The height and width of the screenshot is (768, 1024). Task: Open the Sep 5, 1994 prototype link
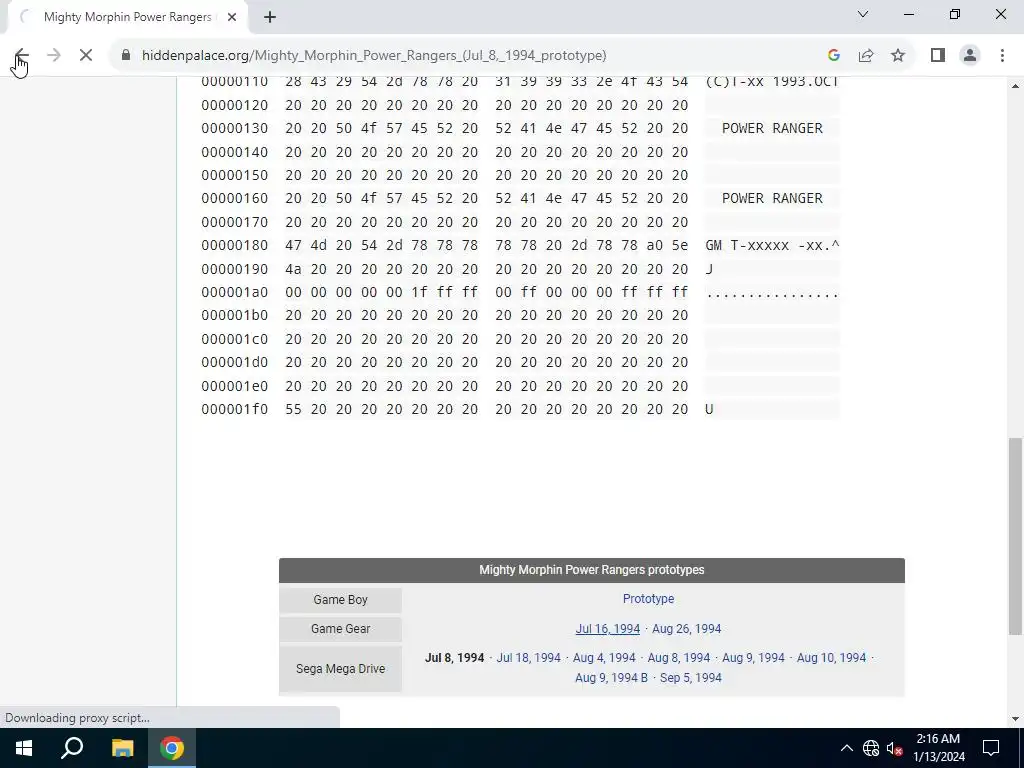coord(690,678)
